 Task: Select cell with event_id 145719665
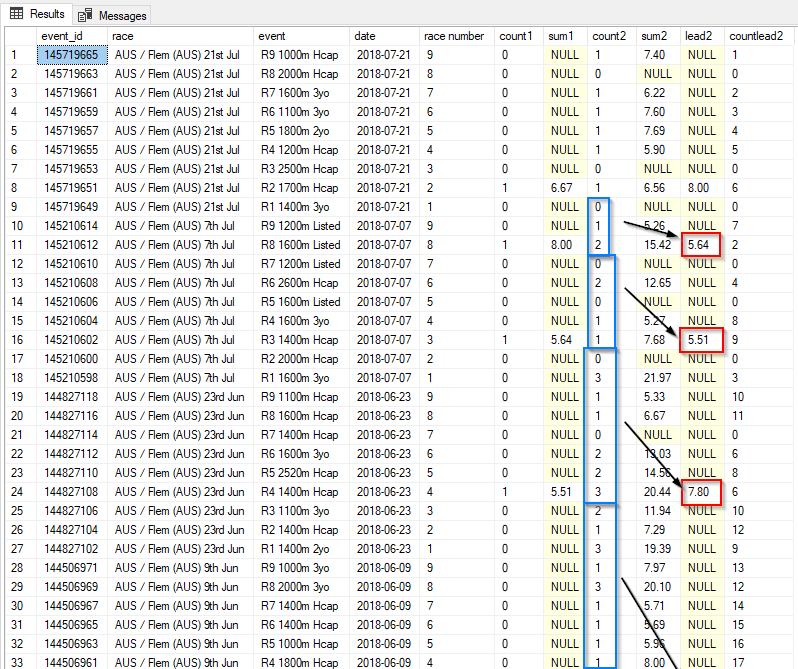[72, 55]
